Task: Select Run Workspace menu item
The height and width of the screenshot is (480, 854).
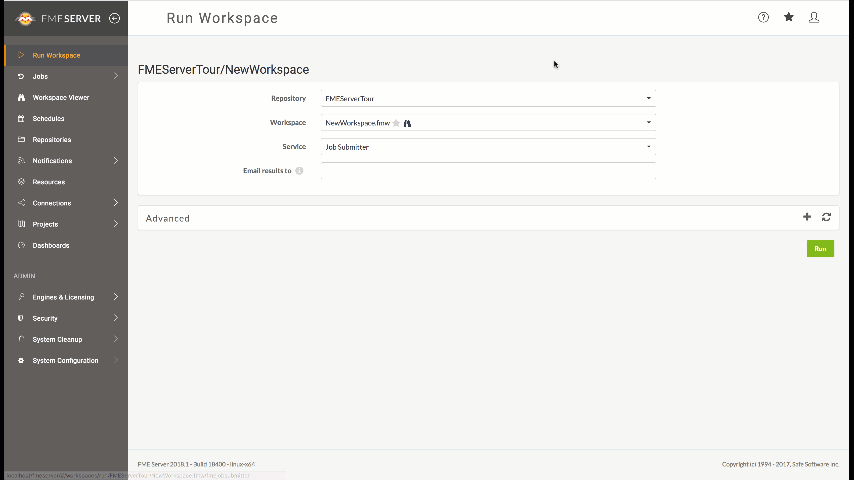Action: 66,55
